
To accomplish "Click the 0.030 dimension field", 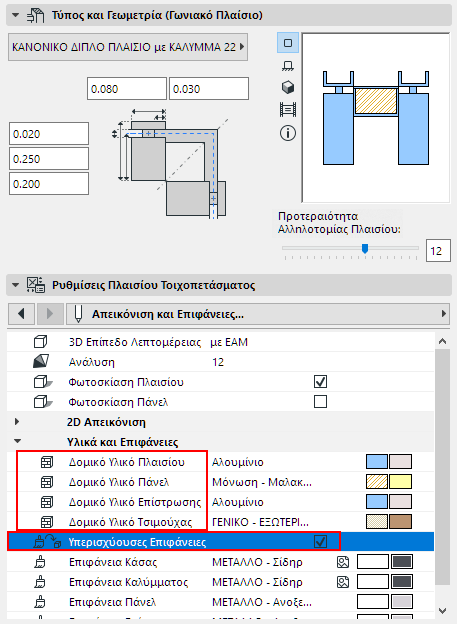I will [x=209, y=89].
